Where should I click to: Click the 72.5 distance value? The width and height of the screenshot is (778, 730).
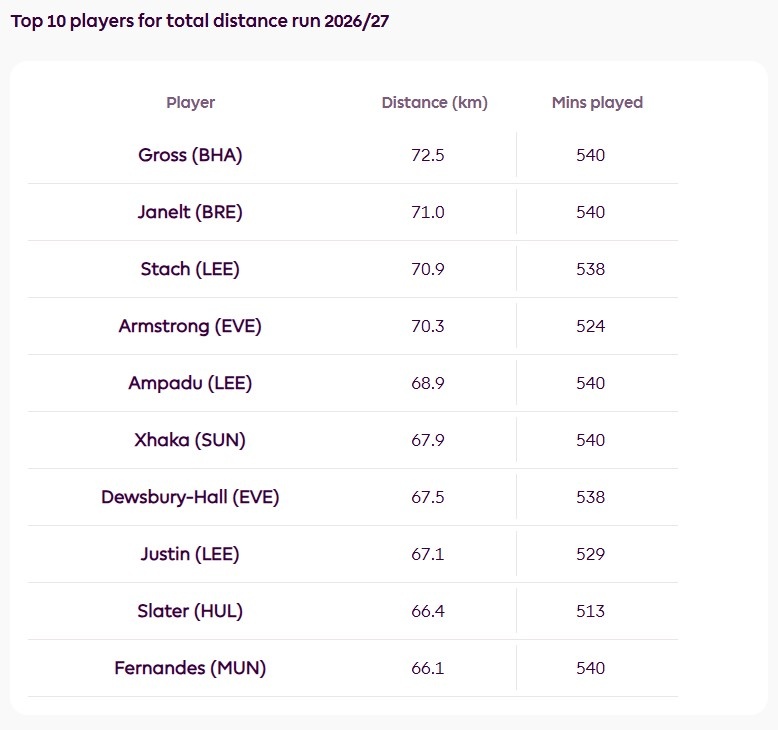click(x=428, y=155)
